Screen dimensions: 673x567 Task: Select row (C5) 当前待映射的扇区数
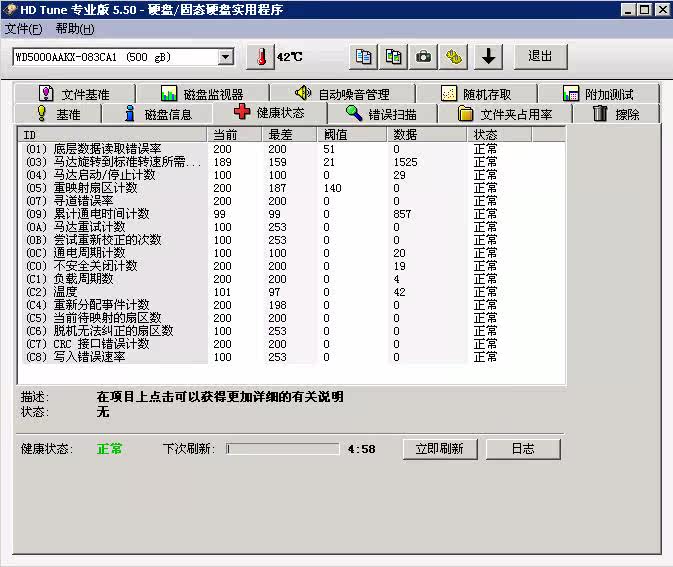click(x=292, y=318)
